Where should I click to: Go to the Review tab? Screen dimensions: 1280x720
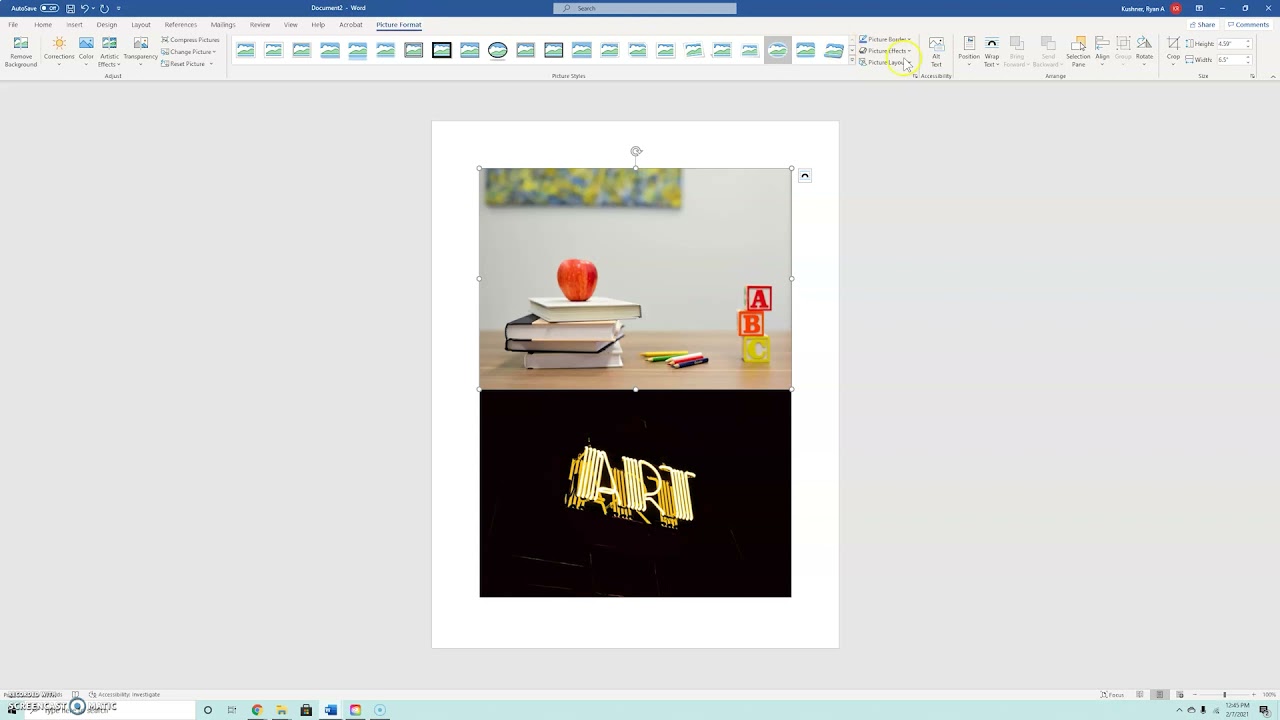coord(260,24)
